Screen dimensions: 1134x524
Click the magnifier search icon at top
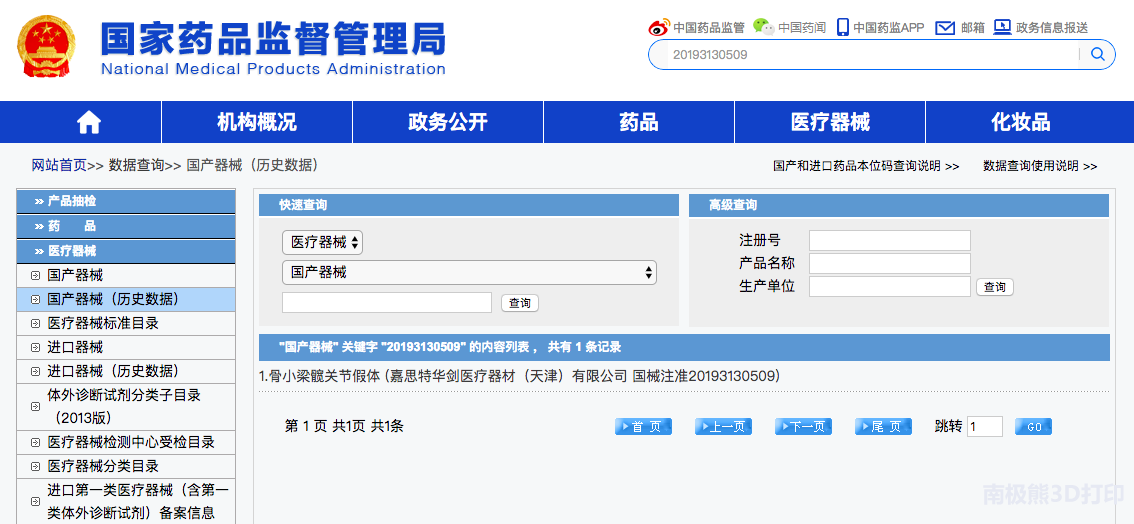coord(1097,54)
